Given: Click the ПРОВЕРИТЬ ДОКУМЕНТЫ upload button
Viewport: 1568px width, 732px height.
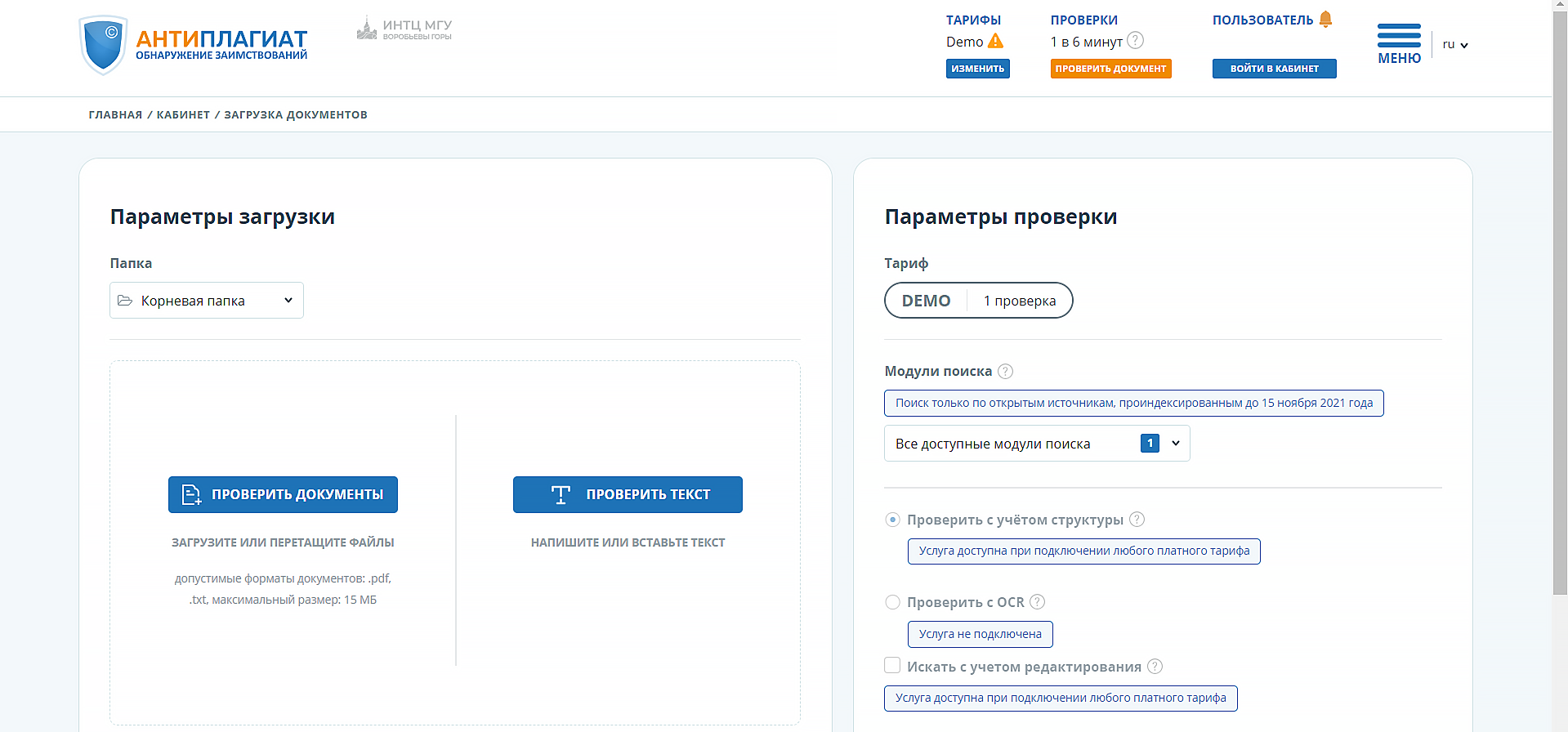Looking at the screenshot, I should click(x=283, y=494).
